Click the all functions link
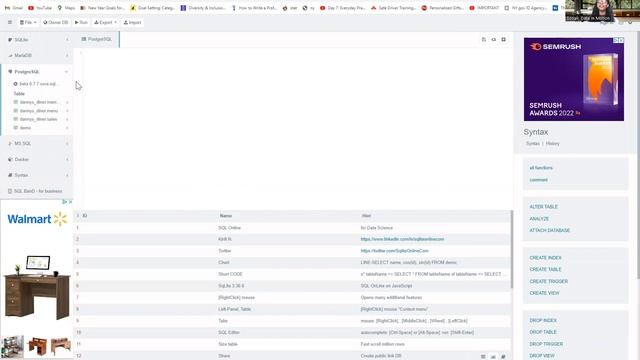640x360 pixels. click(x=541, y=168)
